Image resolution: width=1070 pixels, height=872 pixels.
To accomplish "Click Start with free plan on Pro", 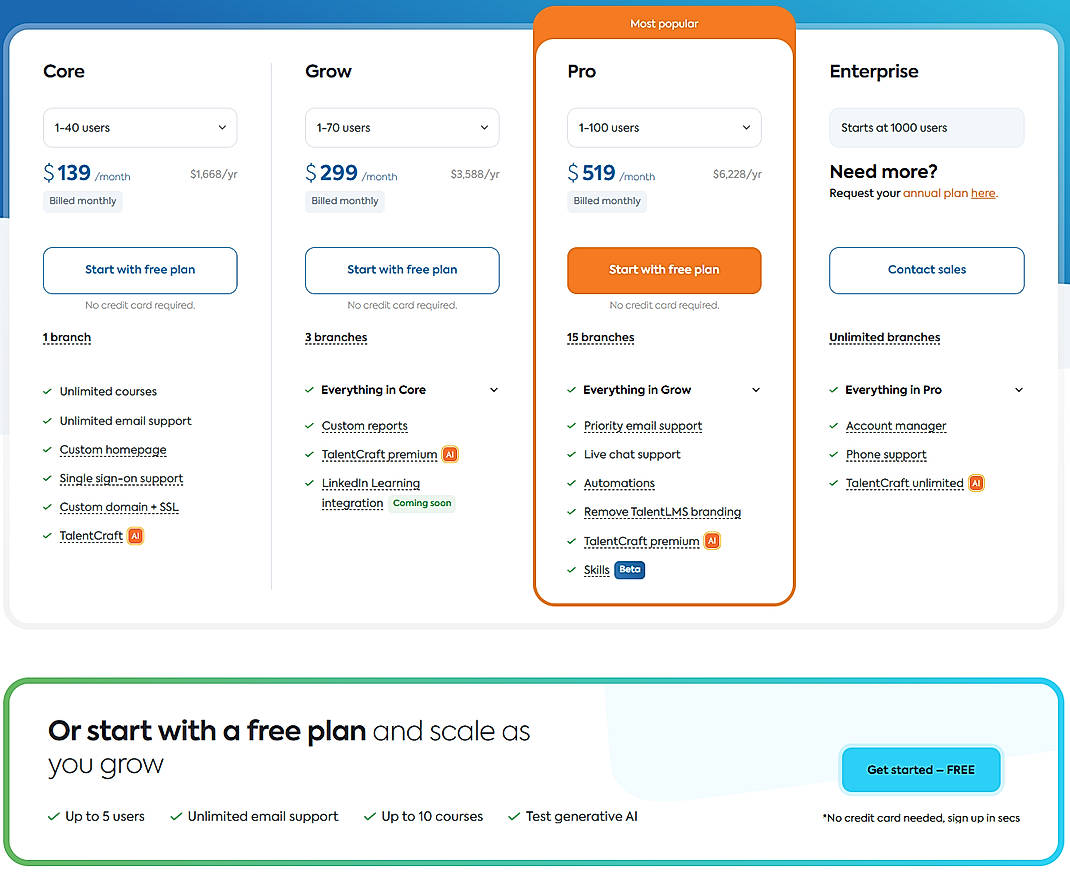I will pos(663,270).
